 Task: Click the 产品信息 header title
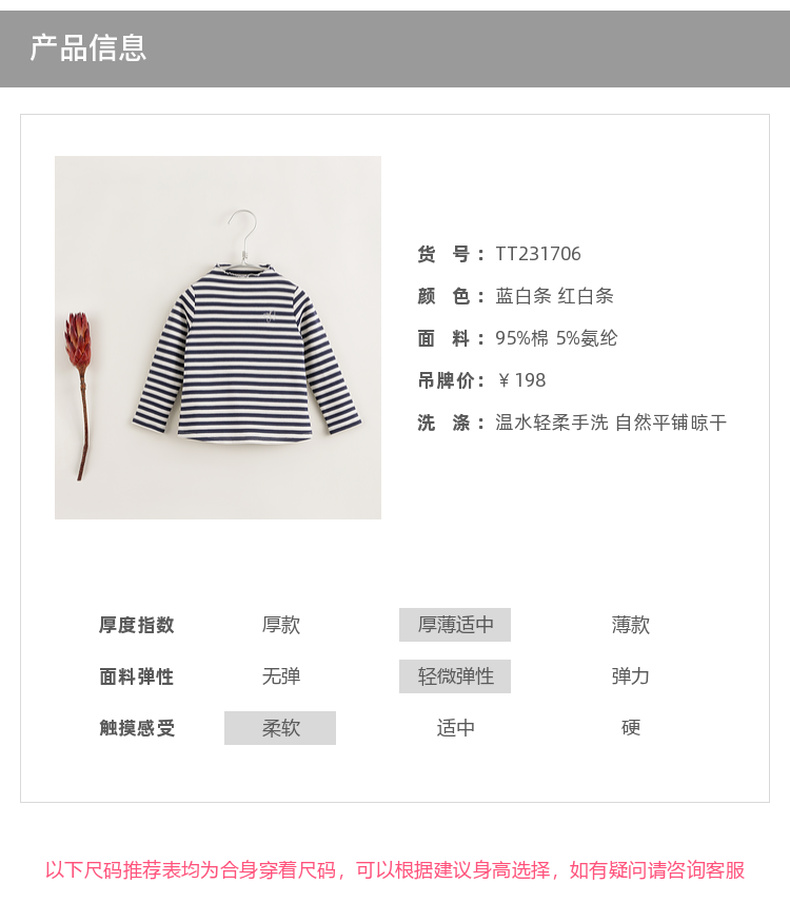[x=88, y=48]
